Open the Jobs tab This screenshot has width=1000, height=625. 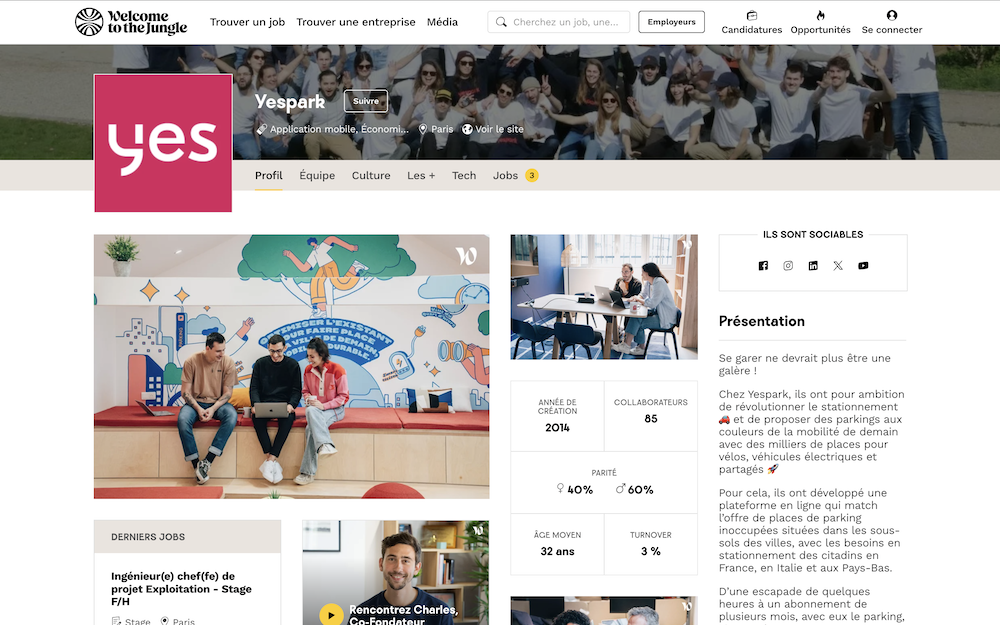coord(505,175)
